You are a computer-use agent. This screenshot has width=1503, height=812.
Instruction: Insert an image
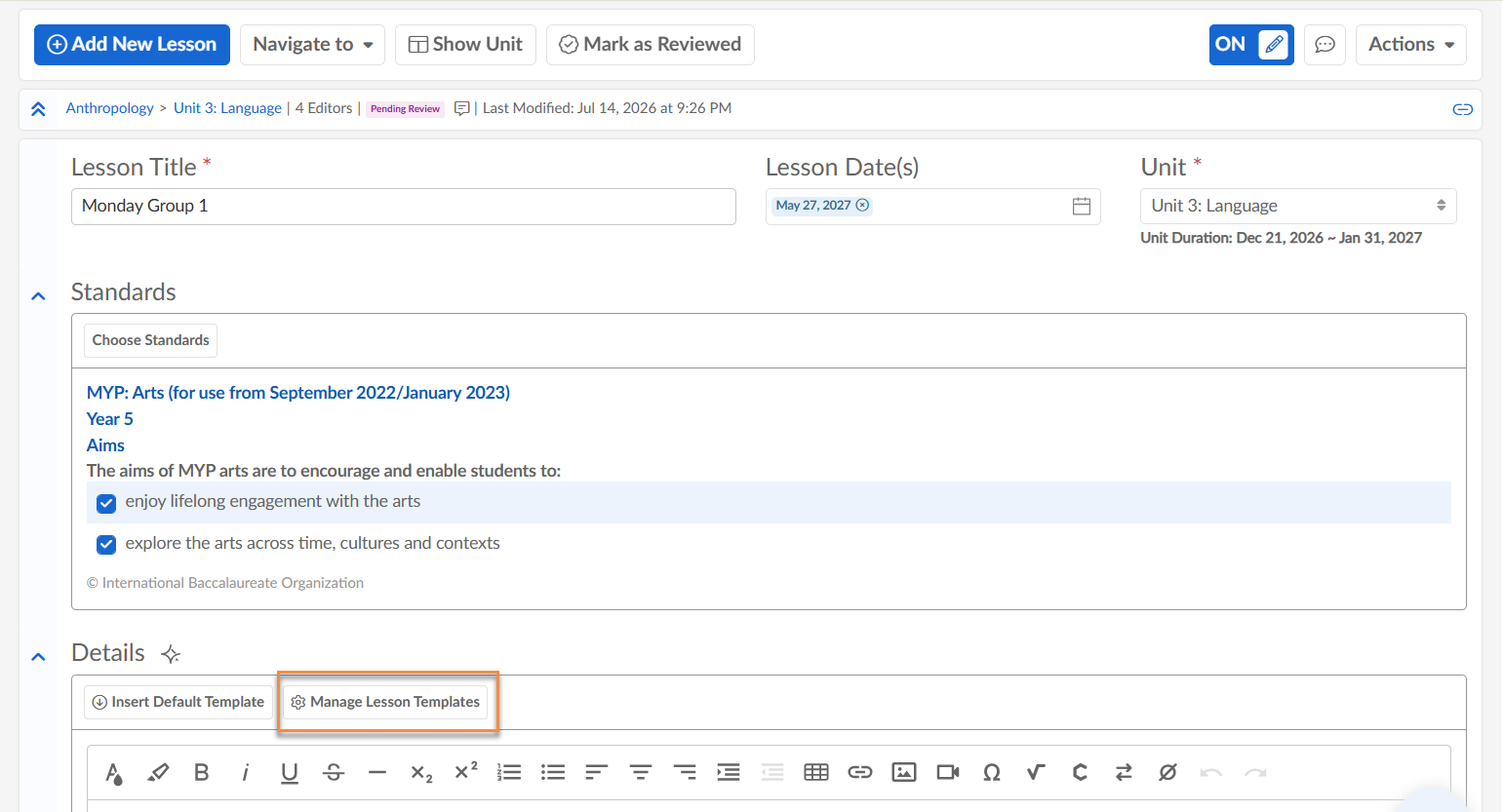pyautogui.click(x=904, y=773)
